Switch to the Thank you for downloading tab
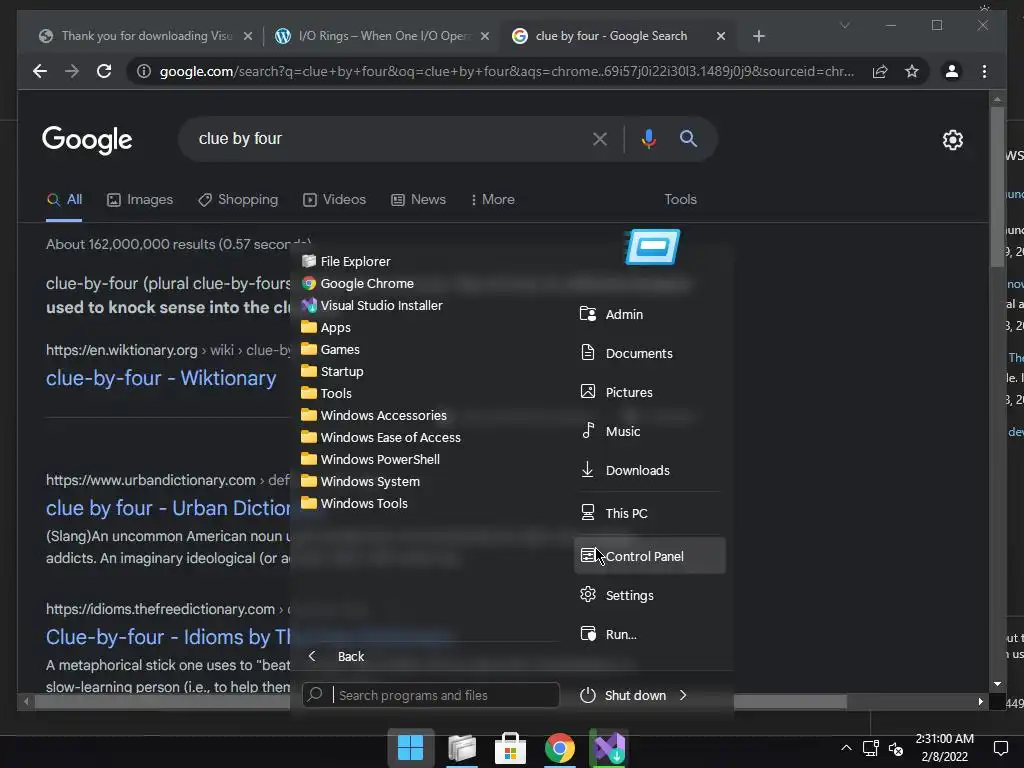 [147, 36]
